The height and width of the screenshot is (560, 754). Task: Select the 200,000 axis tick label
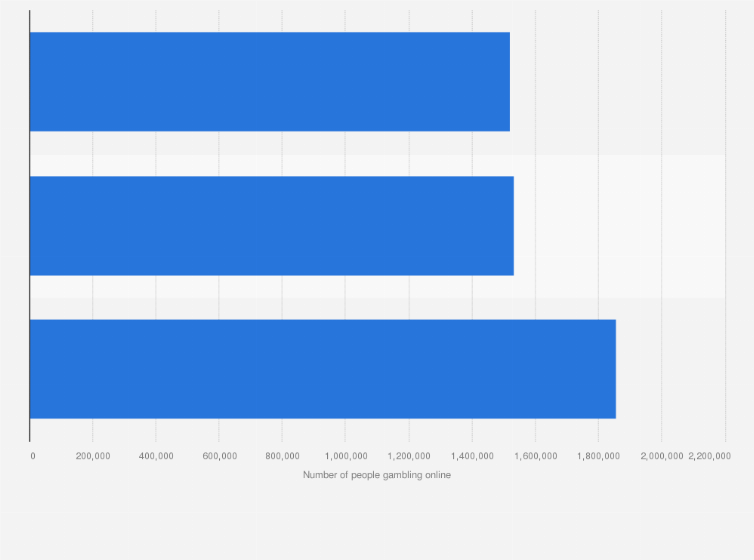pos(92,456)
